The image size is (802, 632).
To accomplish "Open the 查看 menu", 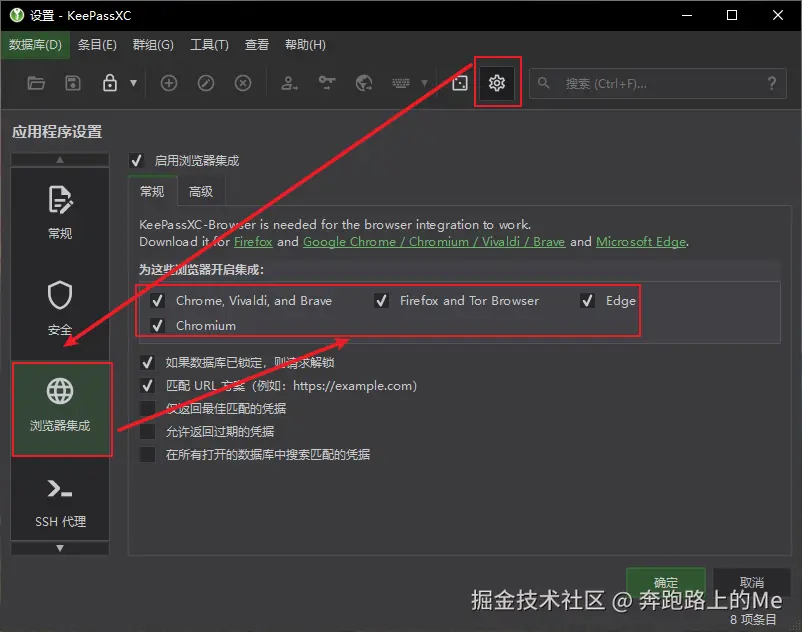I will click(x=257, y=45).
